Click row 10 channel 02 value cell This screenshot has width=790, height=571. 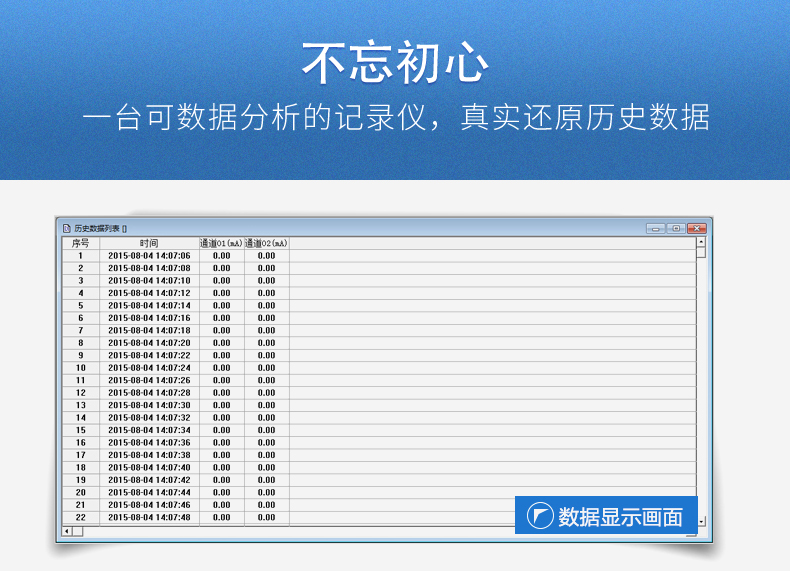267,368
